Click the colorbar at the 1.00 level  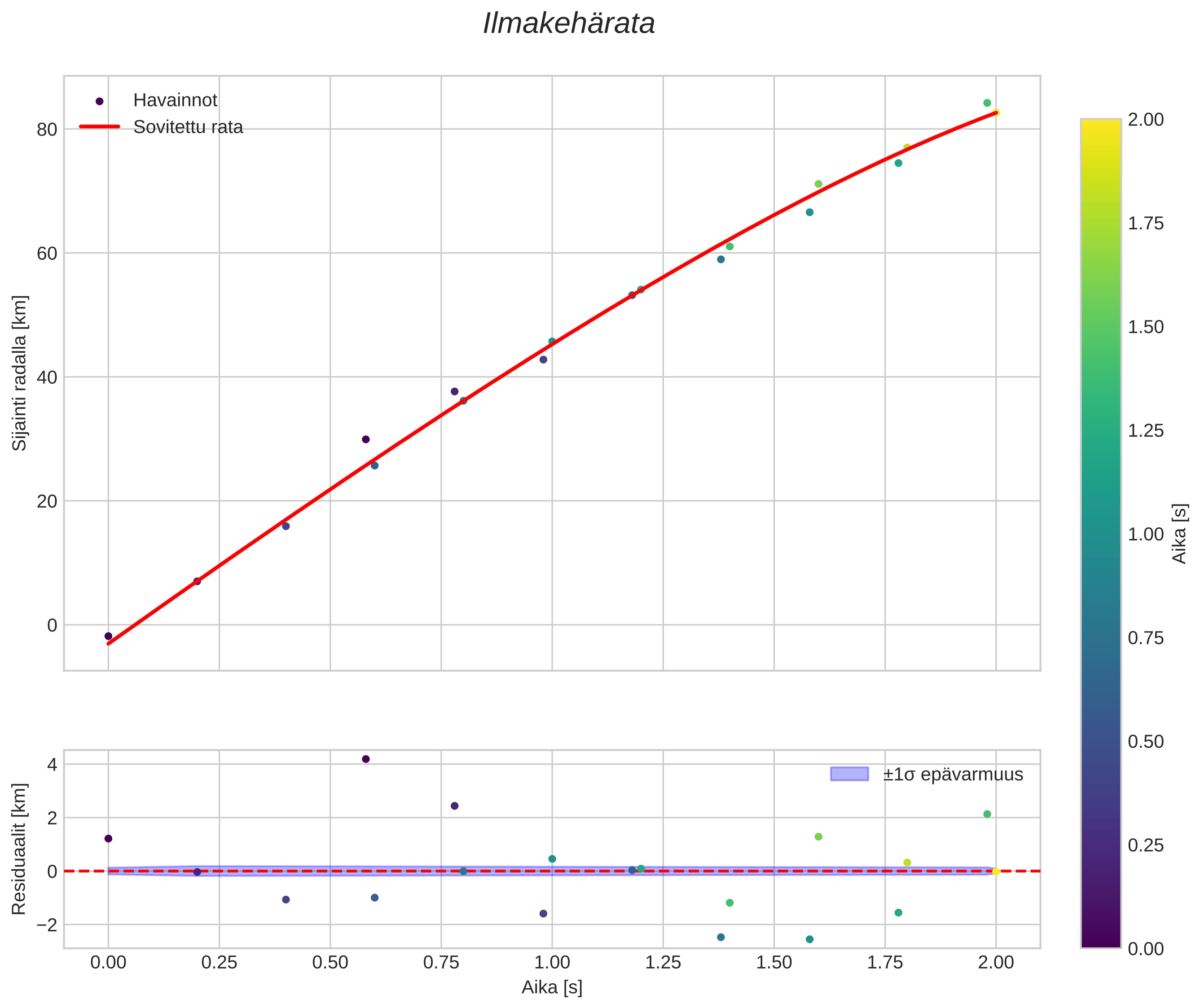coord(1100,534)
